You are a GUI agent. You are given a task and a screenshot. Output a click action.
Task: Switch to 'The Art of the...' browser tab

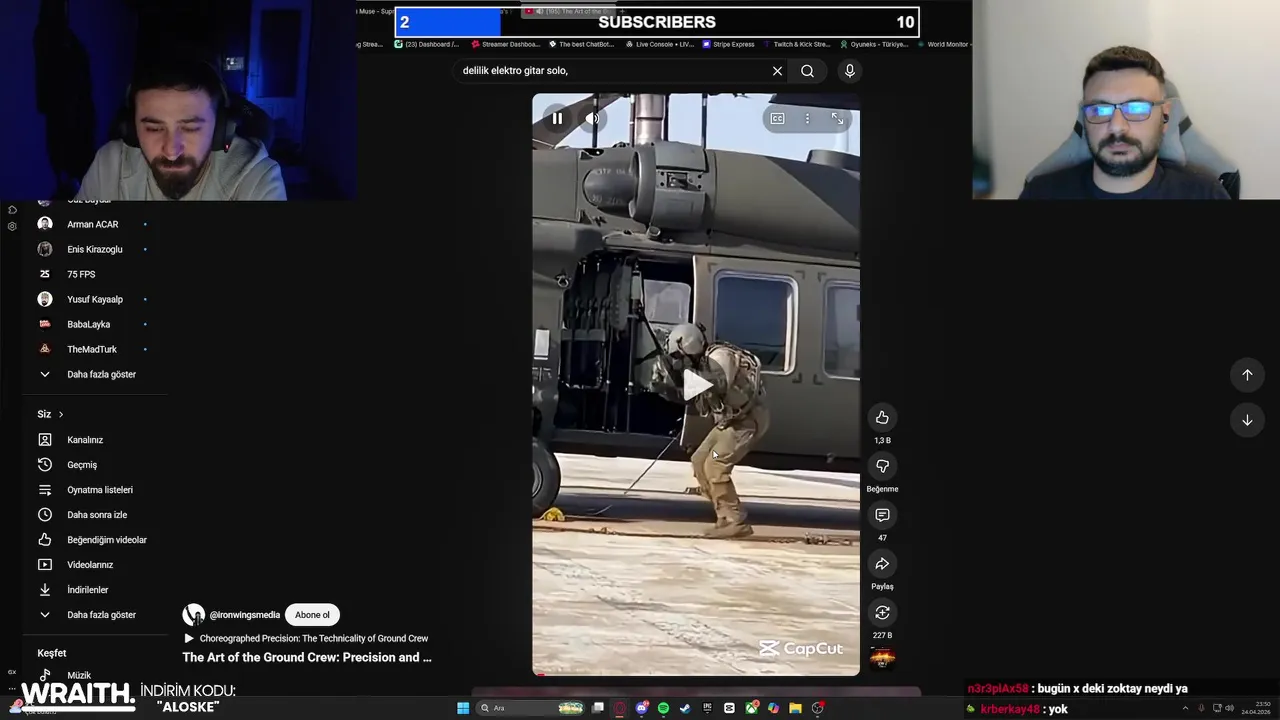tap(572, 11)
